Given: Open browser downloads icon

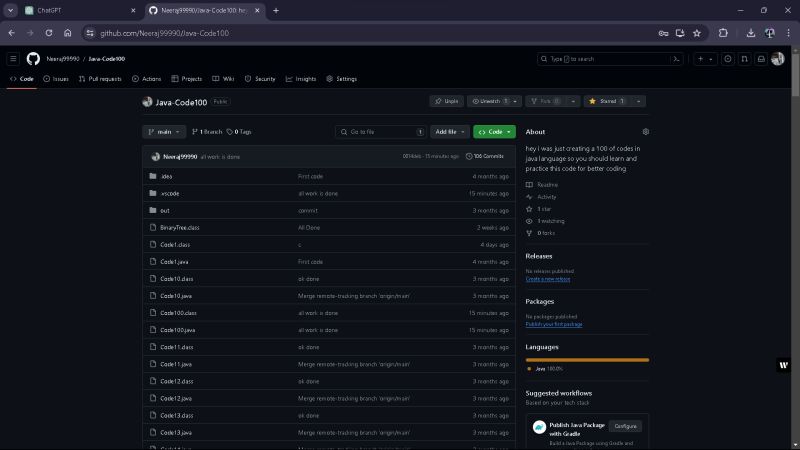Looking at the screenshot, I should 751,33.
